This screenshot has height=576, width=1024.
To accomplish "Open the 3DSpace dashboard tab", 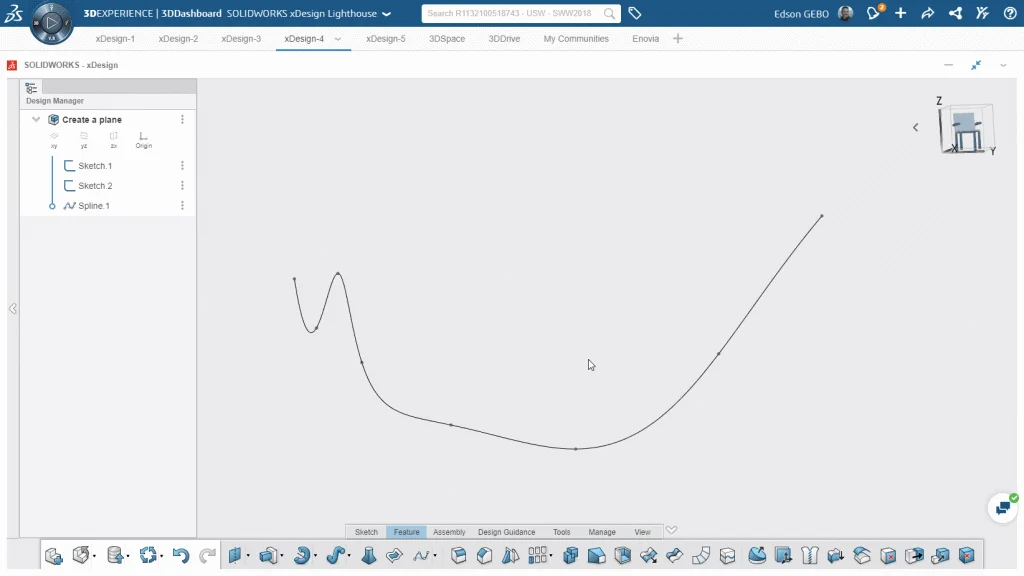I will [447, 39].
